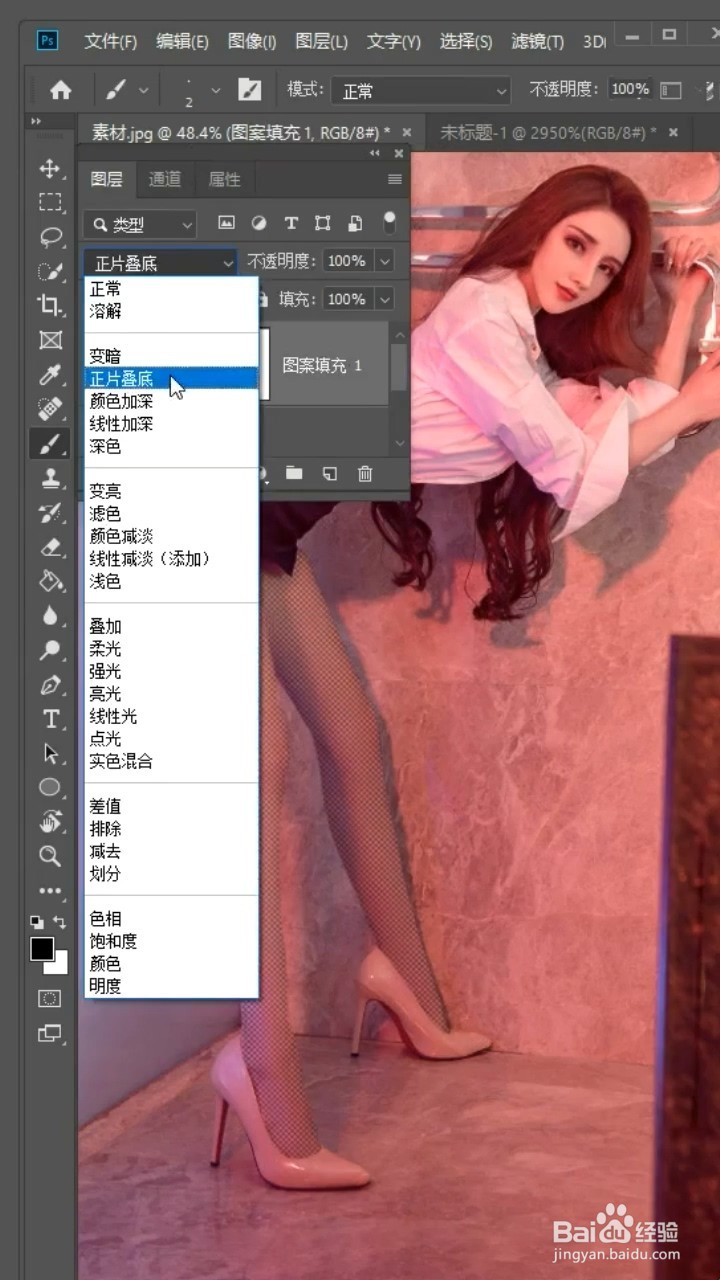Collapse Layers panel with double arrow

375,153
